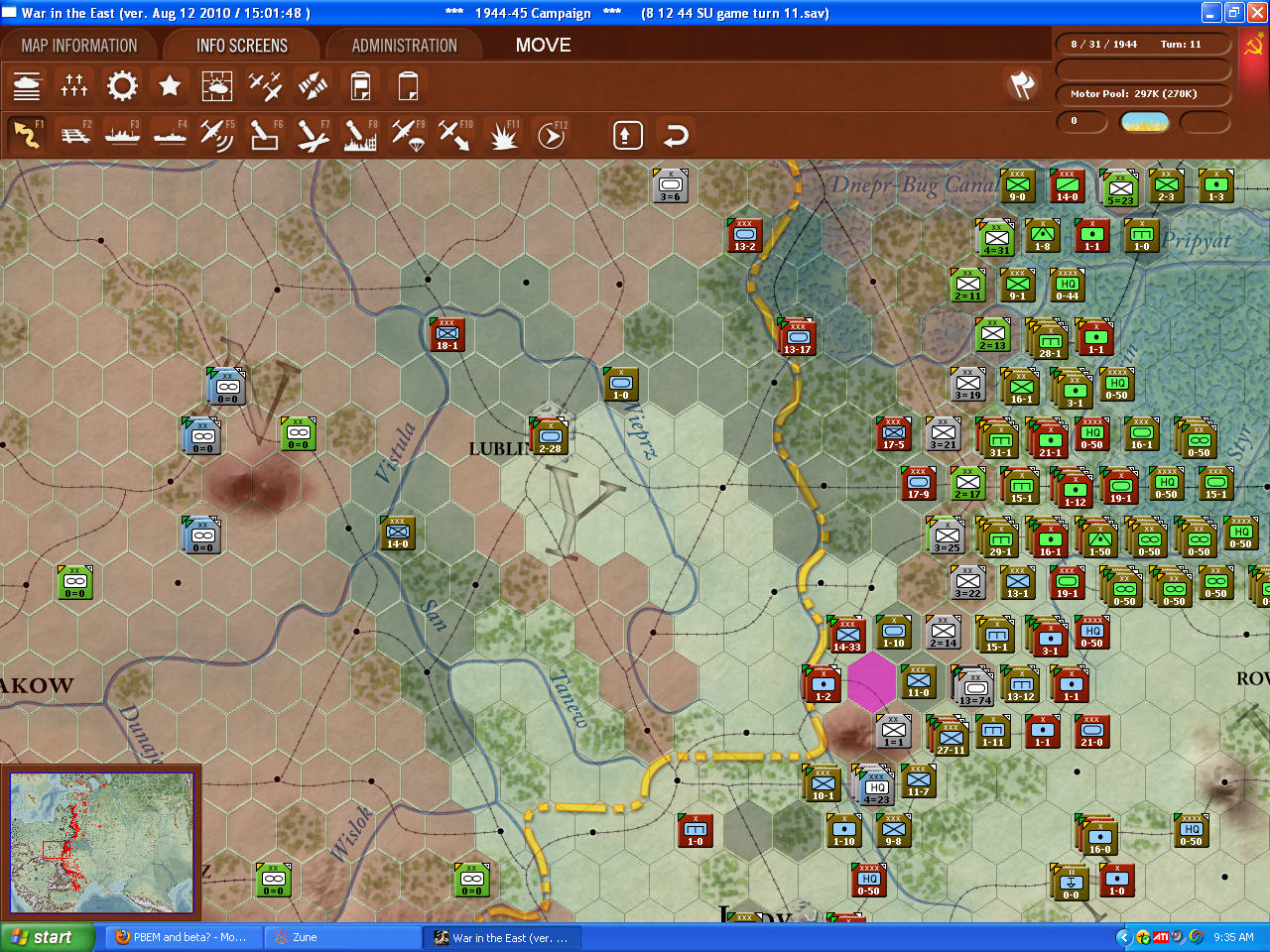This screenshot has width=1270, height=952.
Task: Select the 17-9 red unit counter
Action: point(918,483)
